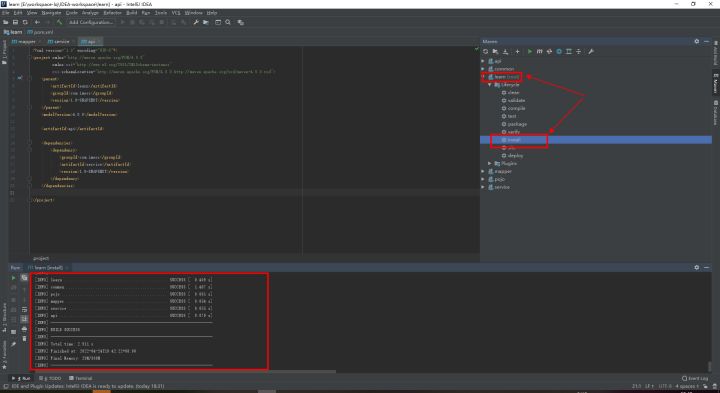Expand the Plugins node in Maven tree
This screenshot has height=393, width=720.
coord(489,163)
